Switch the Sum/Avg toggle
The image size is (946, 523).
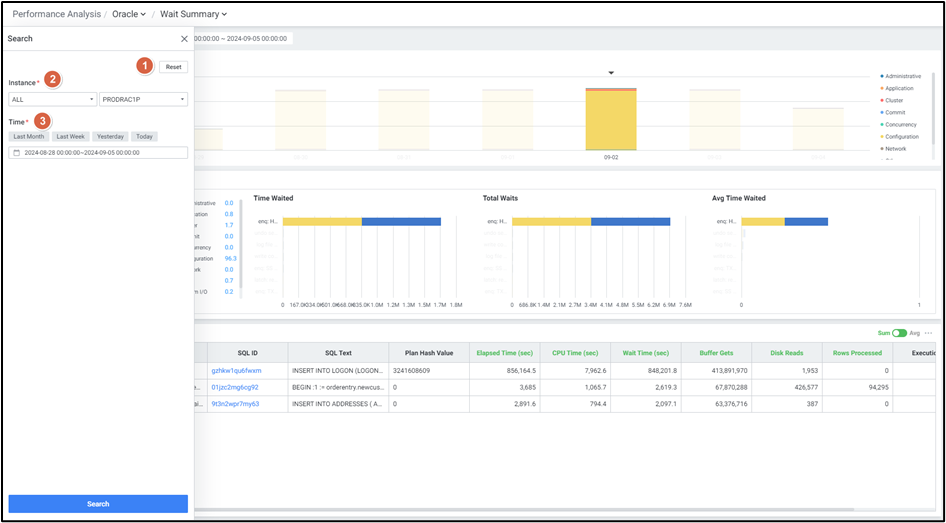(x=899, y=333)
